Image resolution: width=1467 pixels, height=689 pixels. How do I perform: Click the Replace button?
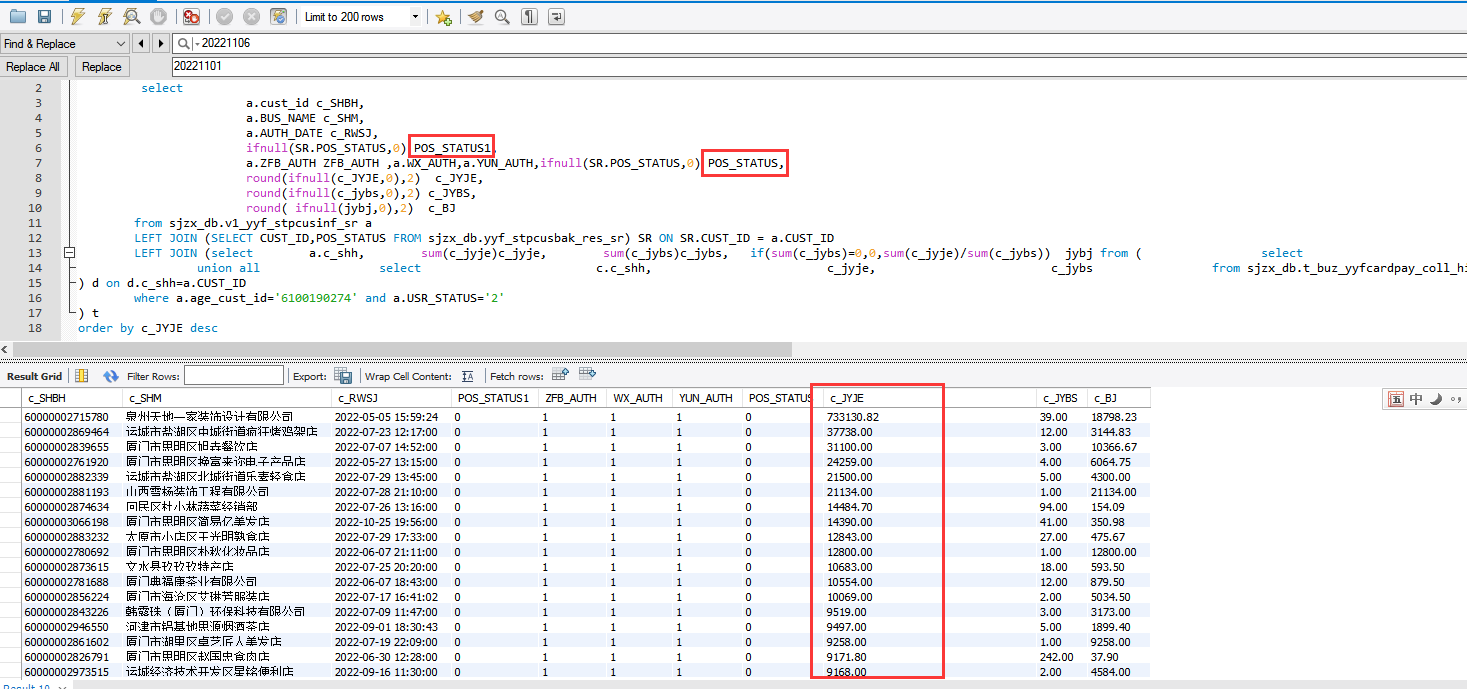102,67
